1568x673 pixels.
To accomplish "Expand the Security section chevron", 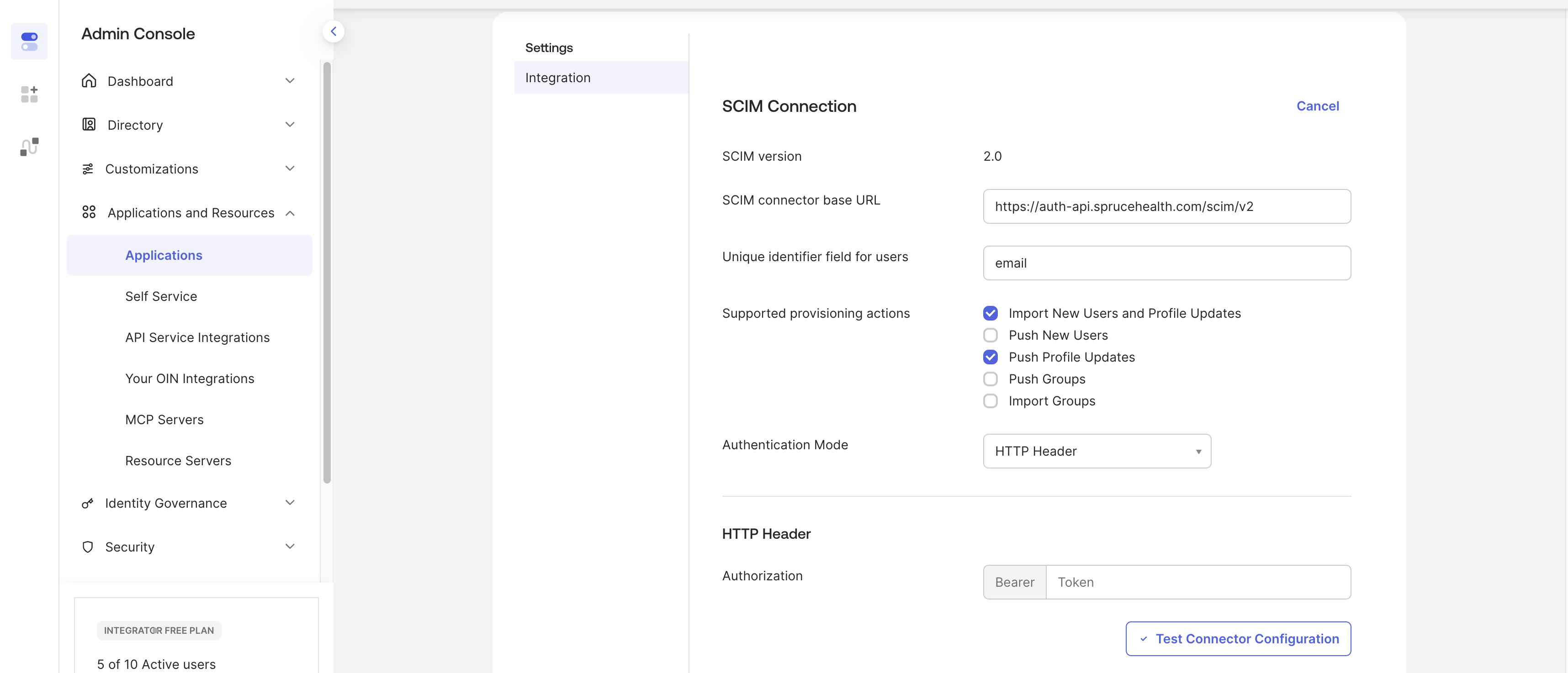I will coord(290,547).
